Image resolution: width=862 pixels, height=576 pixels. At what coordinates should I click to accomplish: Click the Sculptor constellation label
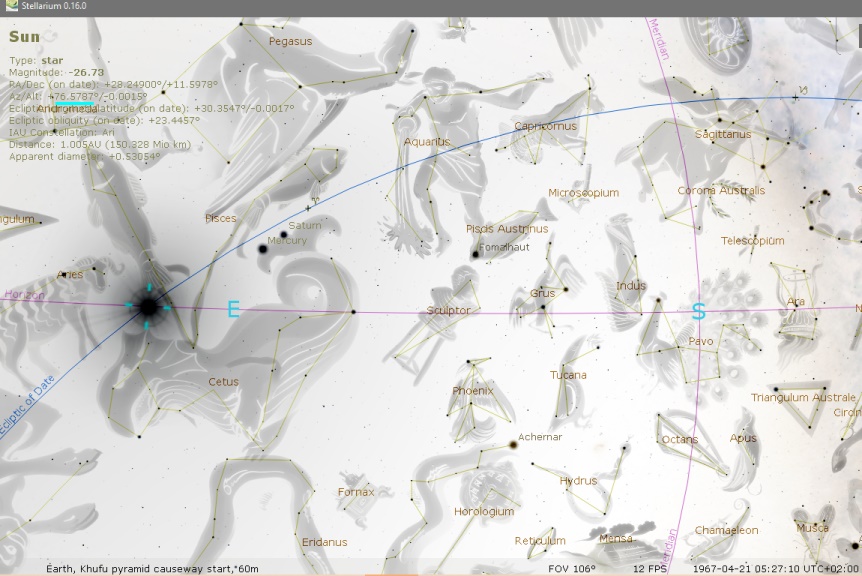point(448,310)
